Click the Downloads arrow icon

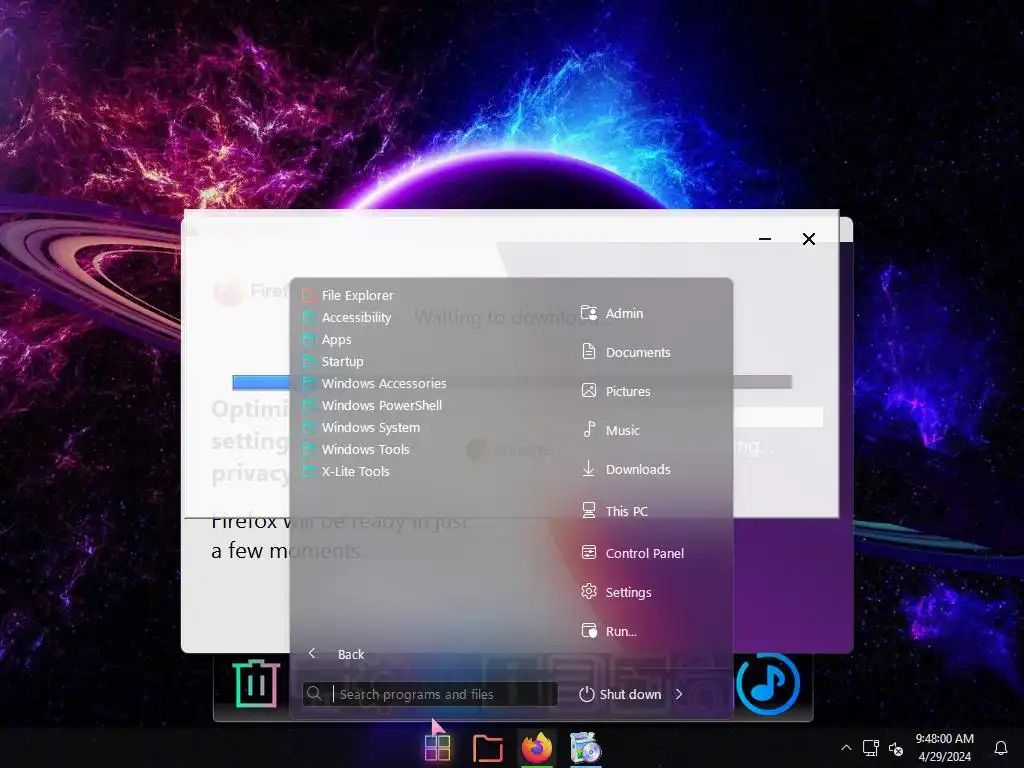tap(588, 468)
